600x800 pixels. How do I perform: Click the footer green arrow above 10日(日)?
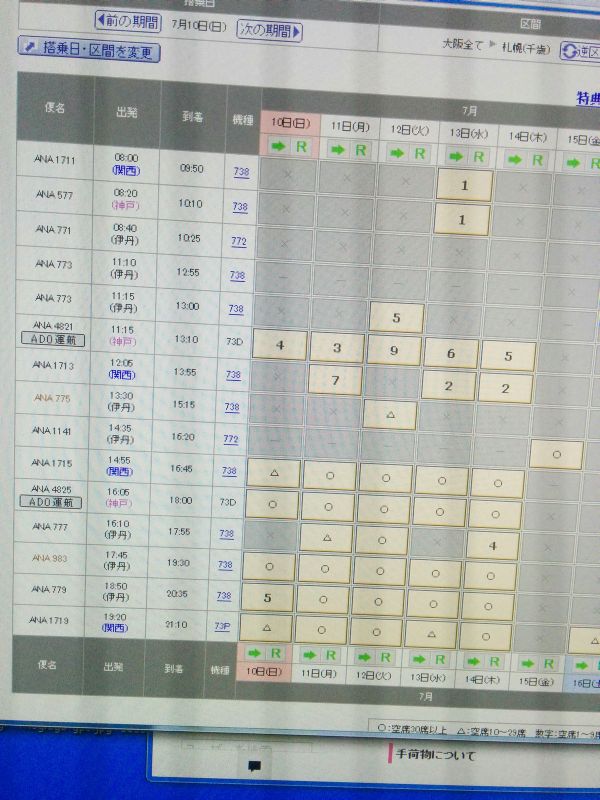coord(254,653)
